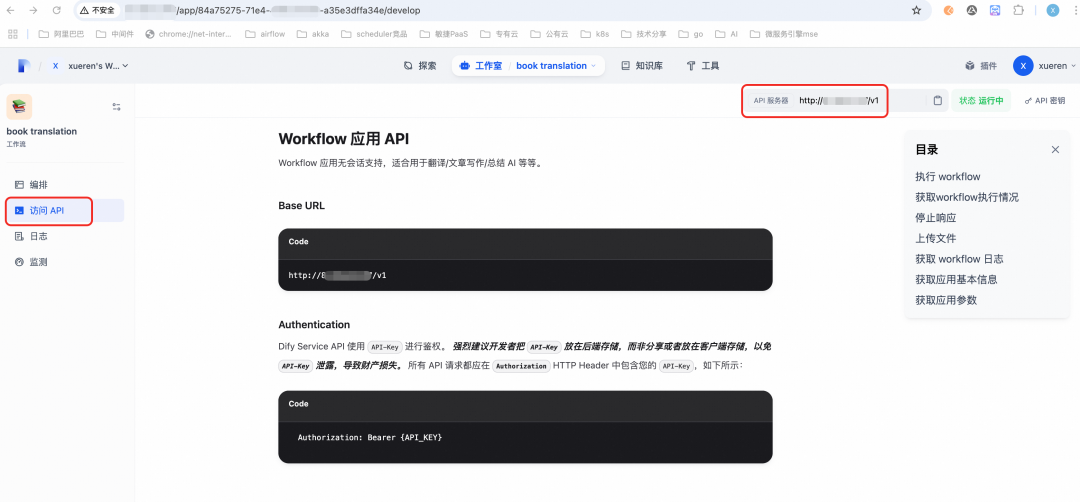Copy the API server URL with clipboard icon

(937, 101)
